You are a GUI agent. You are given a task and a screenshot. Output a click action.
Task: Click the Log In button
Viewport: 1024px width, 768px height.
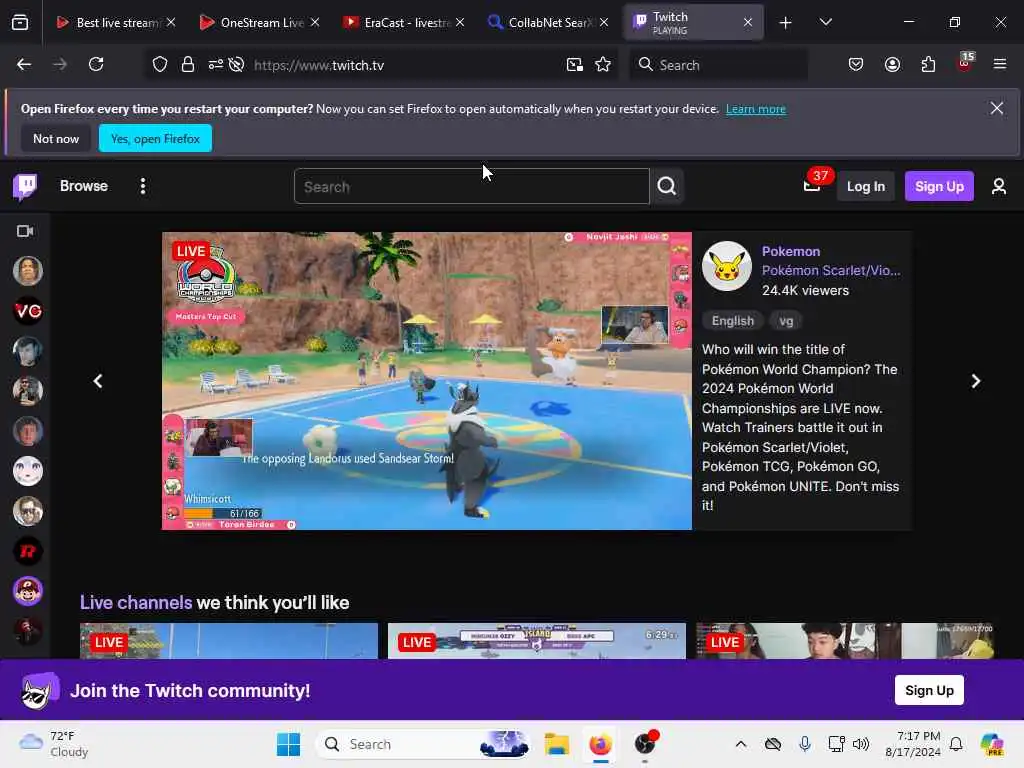tap(865, 186)
